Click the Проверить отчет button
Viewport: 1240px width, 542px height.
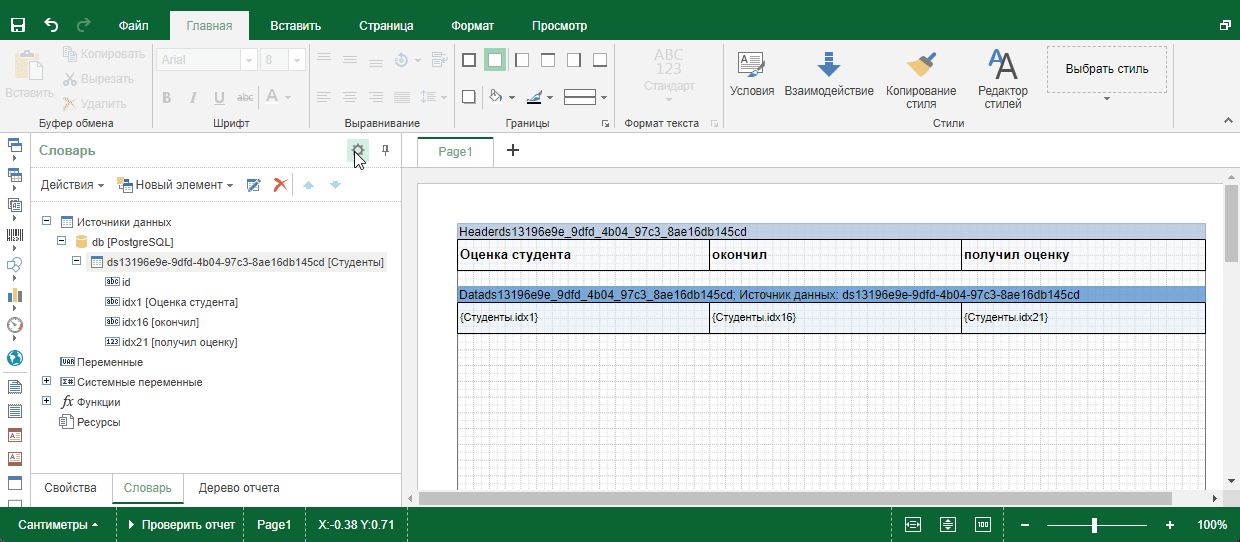pos(181,525)
